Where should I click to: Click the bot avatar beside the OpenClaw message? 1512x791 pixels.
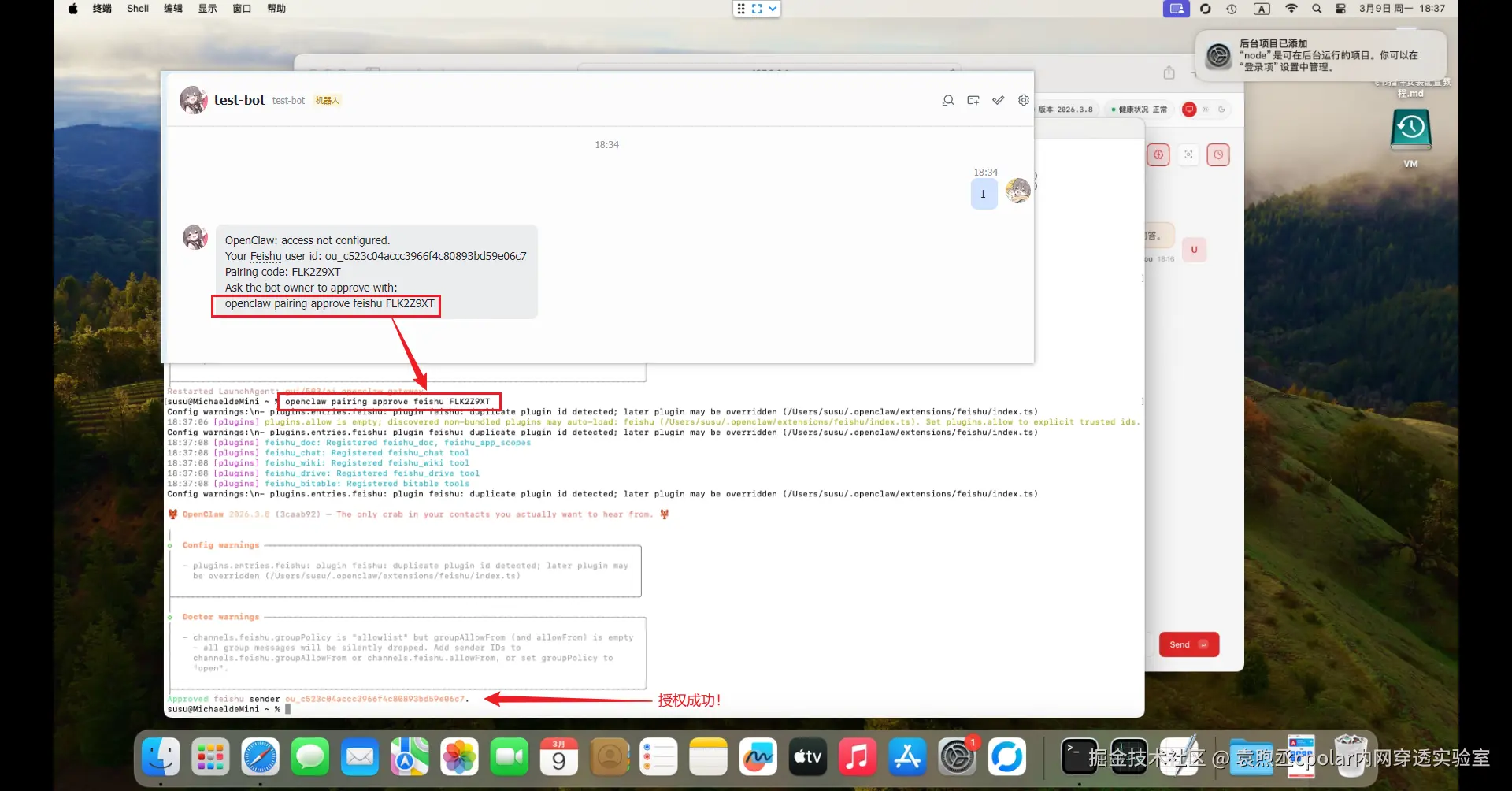click(195, 237)
